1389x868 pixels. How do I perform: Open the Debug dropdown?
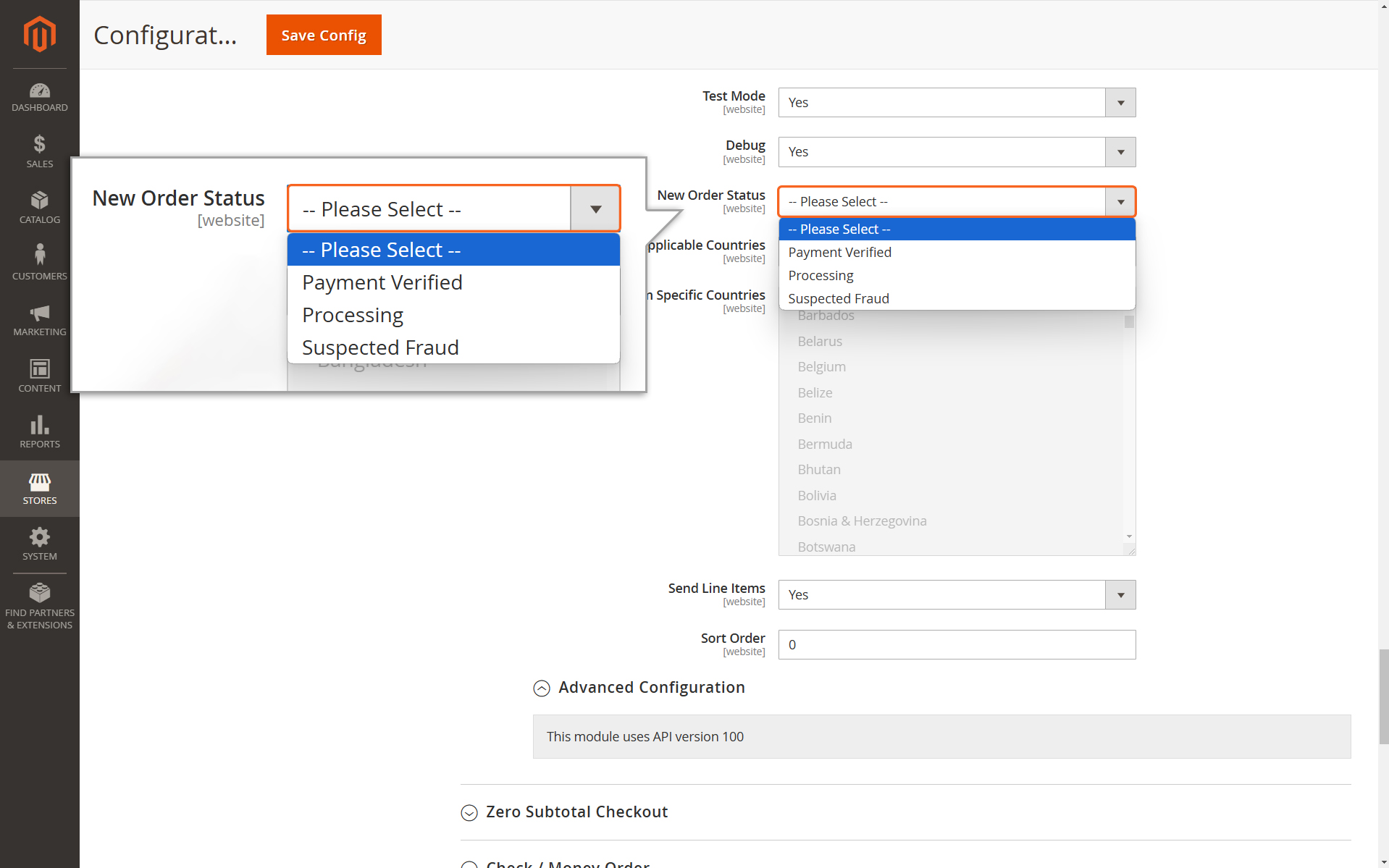coord(957,152)
